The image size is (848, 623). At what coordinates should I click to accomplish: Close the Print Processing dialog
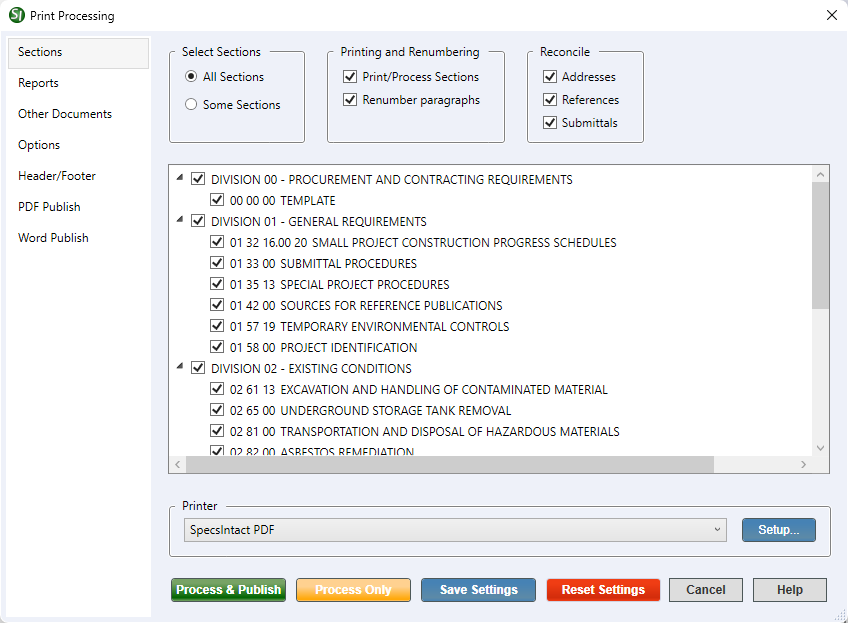[x=832, y=15]
